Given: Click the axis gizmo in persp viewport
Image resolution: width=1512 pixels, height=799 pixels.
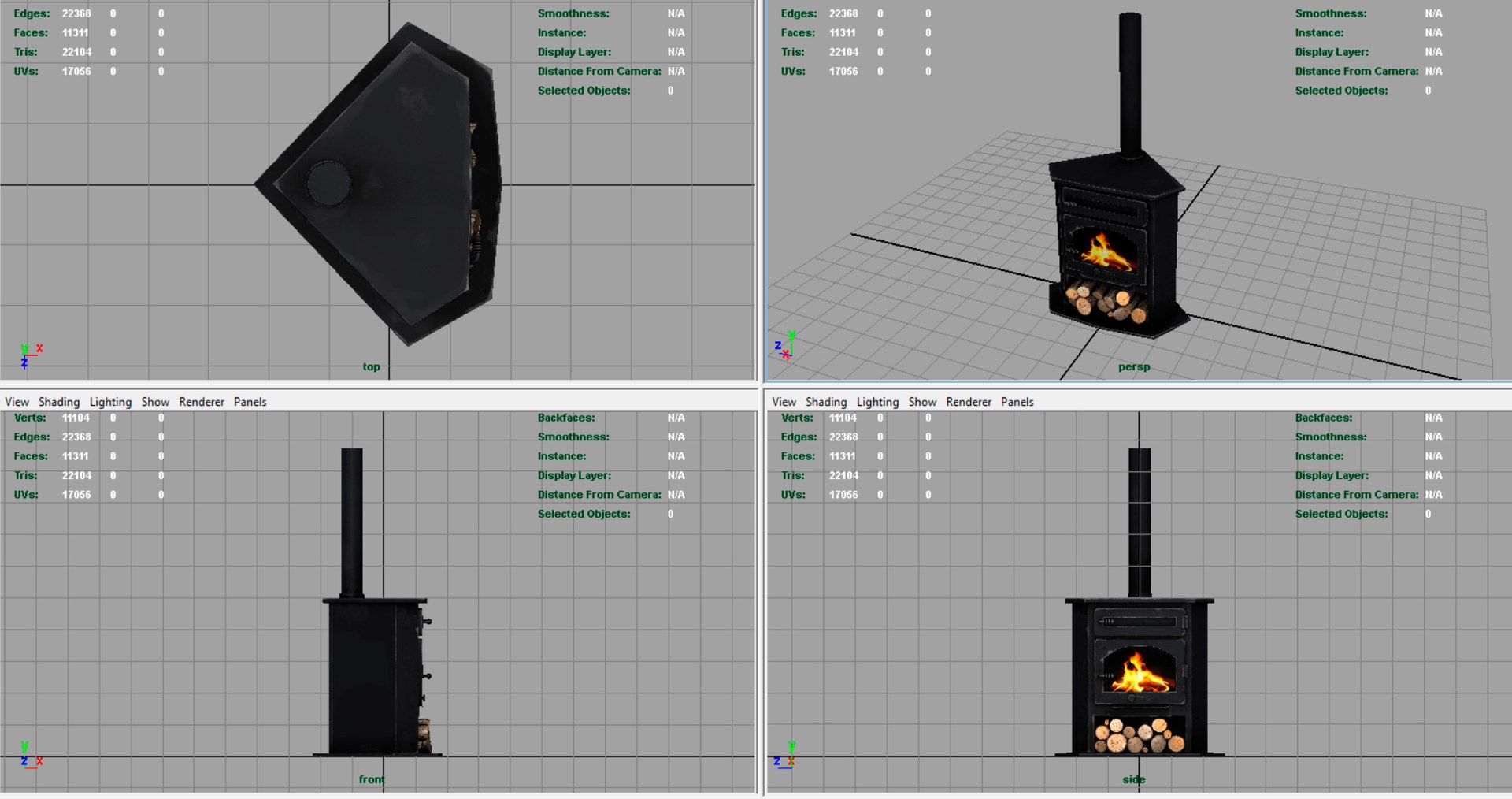Looking at the screenshot, I should (785, 345).
